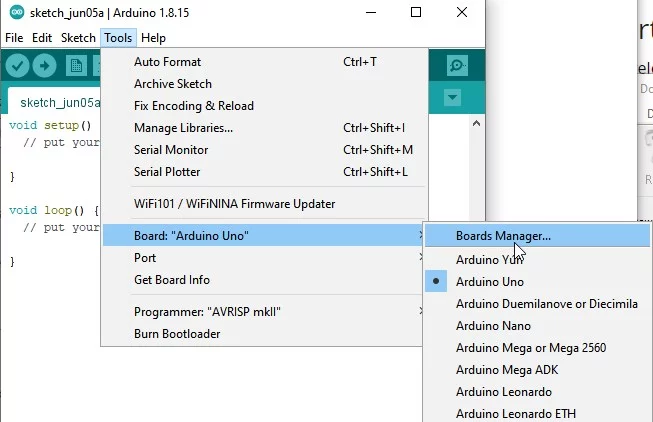653x422 pixels.
Task: Click the Verify checkmark toolbar icon
Action: point(17,66)
